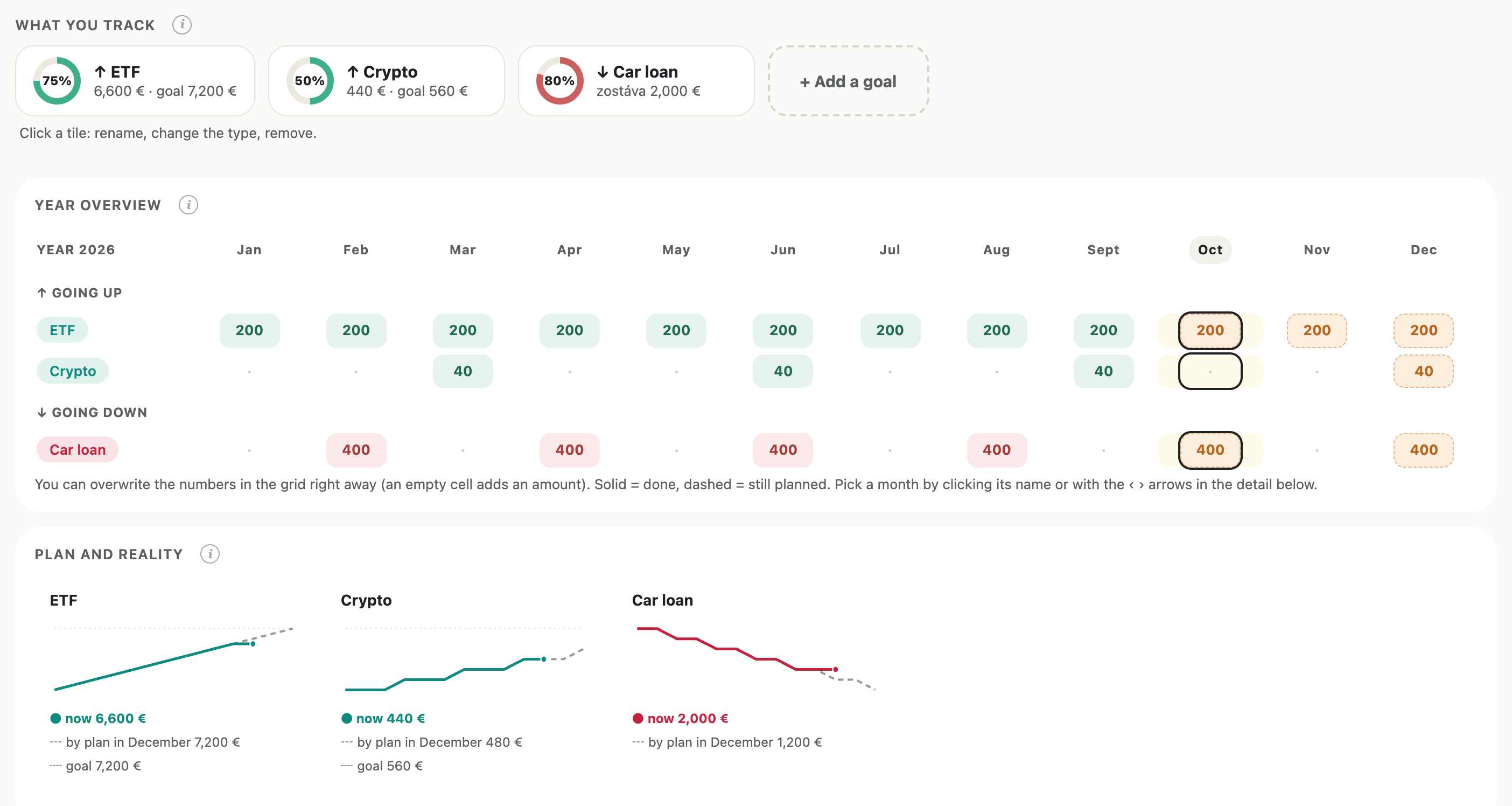Screen dimensions: 1512x806
Task: Open info icon beside What You Track
Action: pos(182,25)
